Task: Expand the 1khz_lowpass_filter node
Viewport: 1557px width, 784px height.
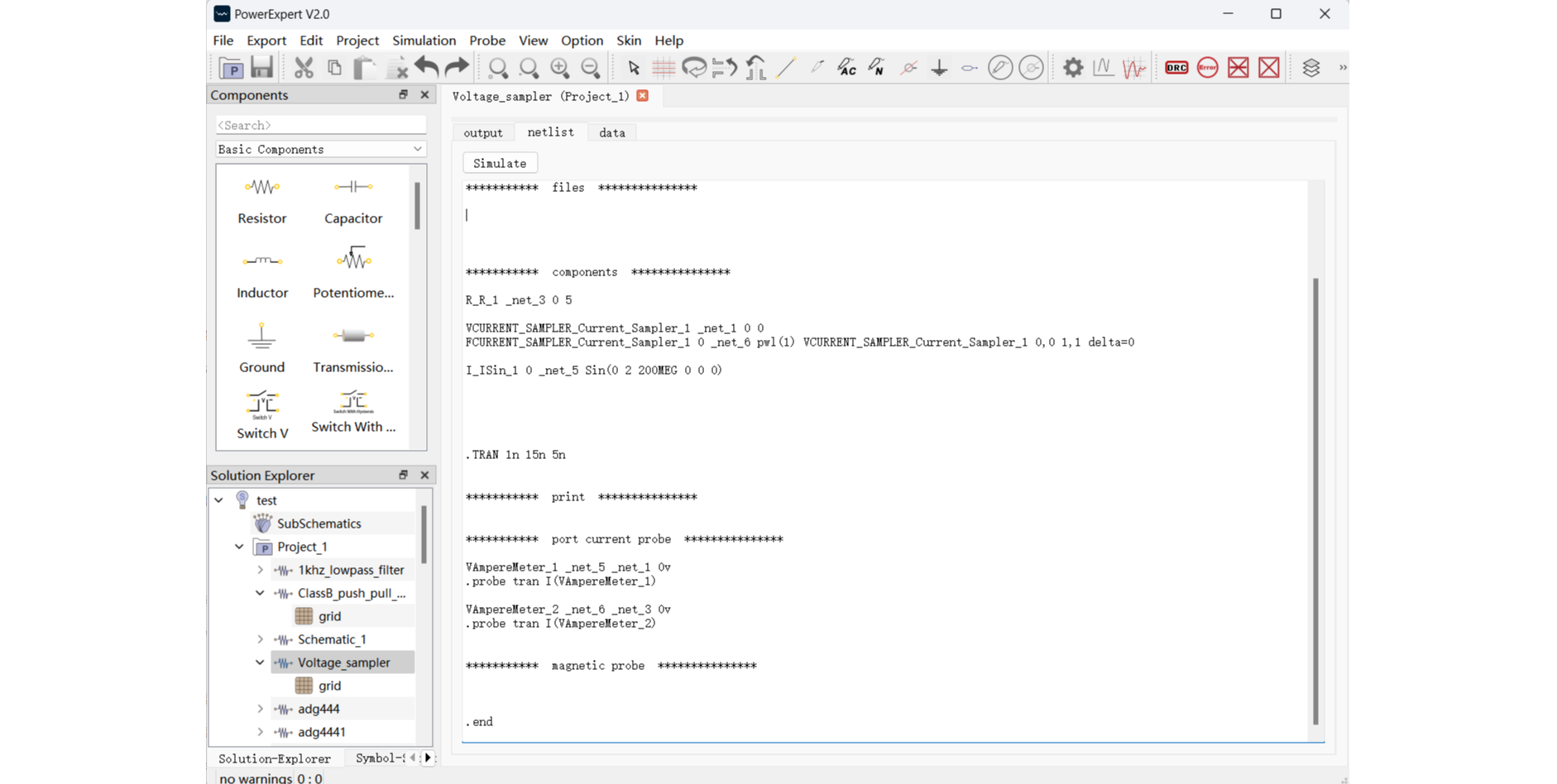Action: 261,570
